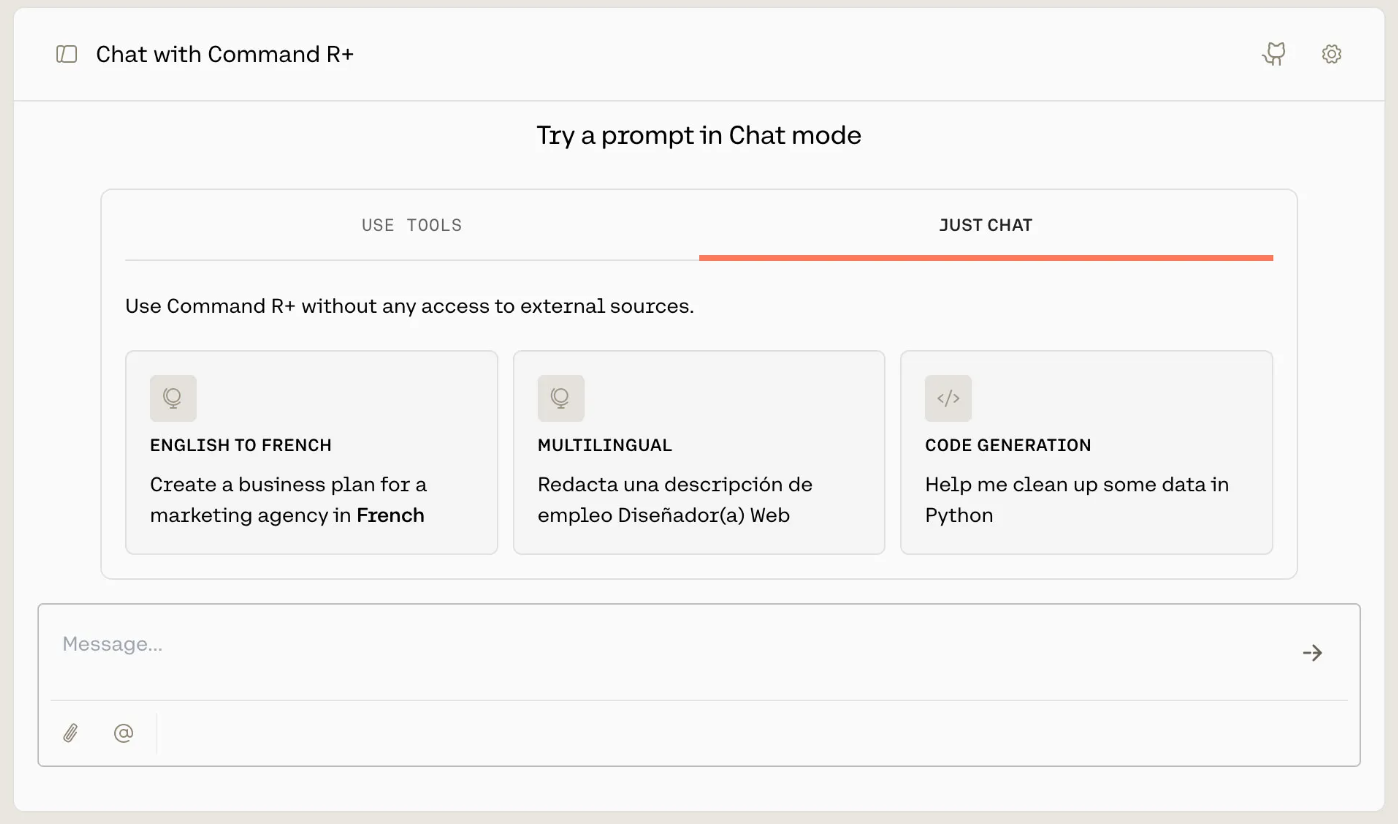Choose the Multilingual prompt card
The width and height of the screenshot is (1398, 825).
(x=699, y=452)
